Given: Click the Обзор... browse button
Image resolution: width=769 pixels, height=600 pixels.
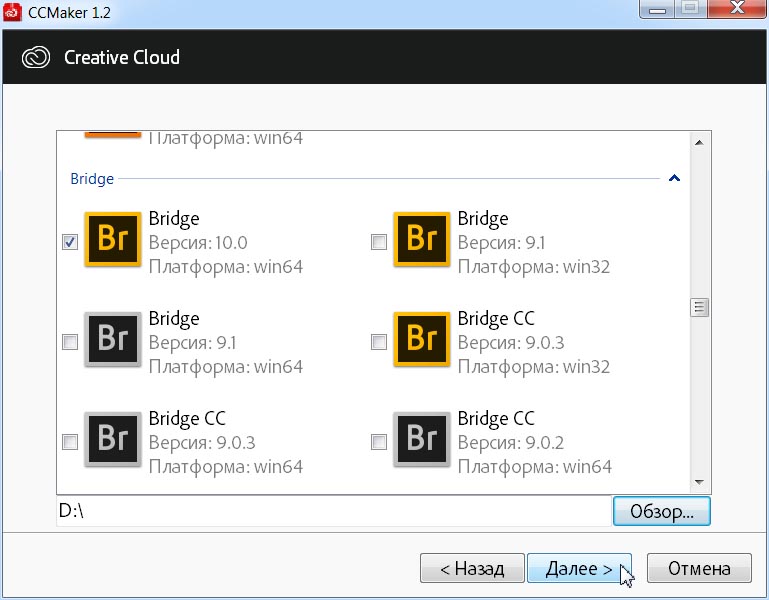Looking at the screenshot, I should tap(662, 511).
